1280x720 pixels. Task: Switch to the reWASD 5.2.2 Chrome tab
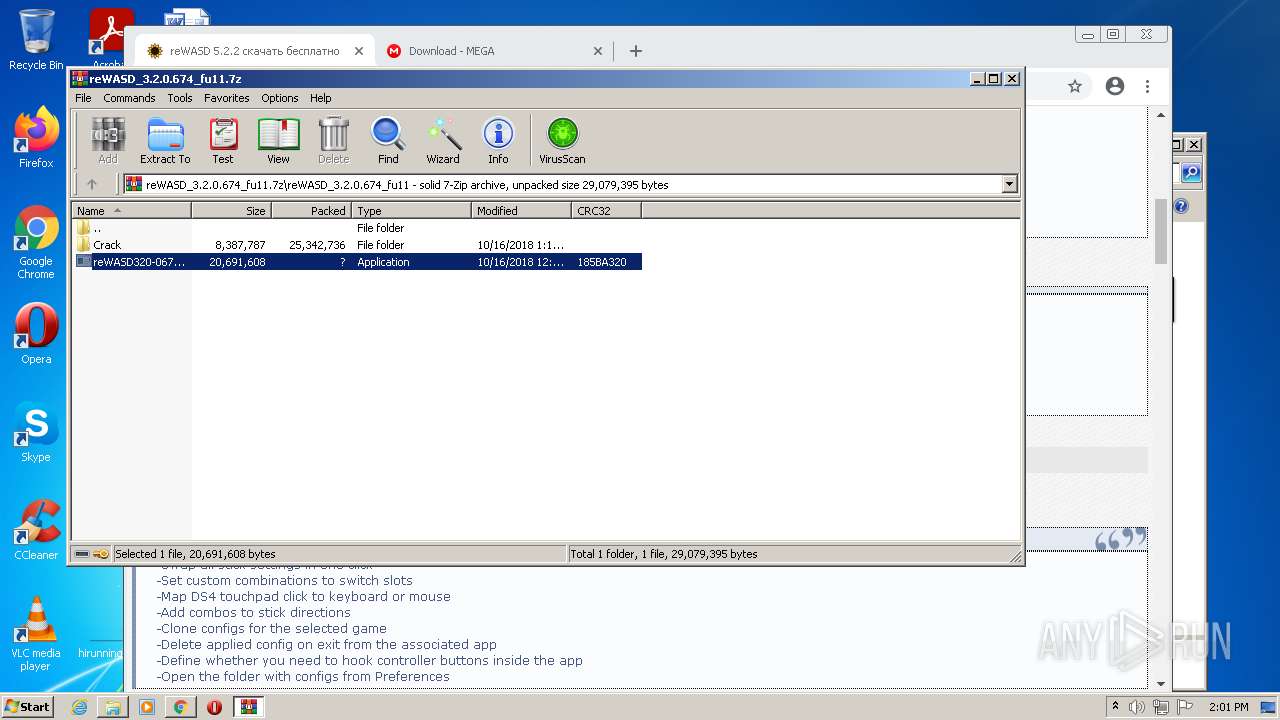[x=254, y=51]
